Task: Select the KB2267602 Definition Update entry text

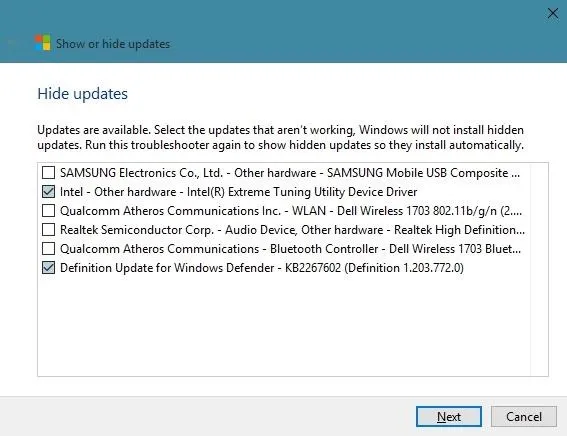Action: (262, 268)
